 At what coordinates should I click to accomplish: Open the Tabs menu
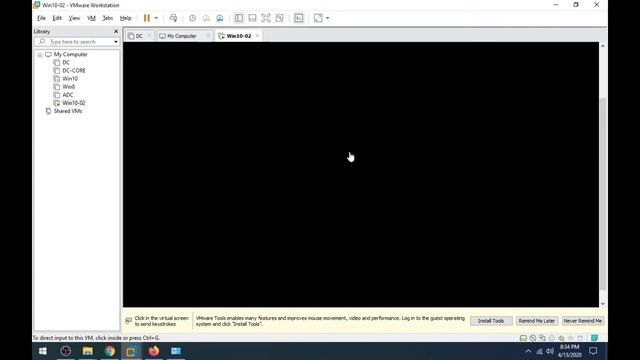click(107, 18)
